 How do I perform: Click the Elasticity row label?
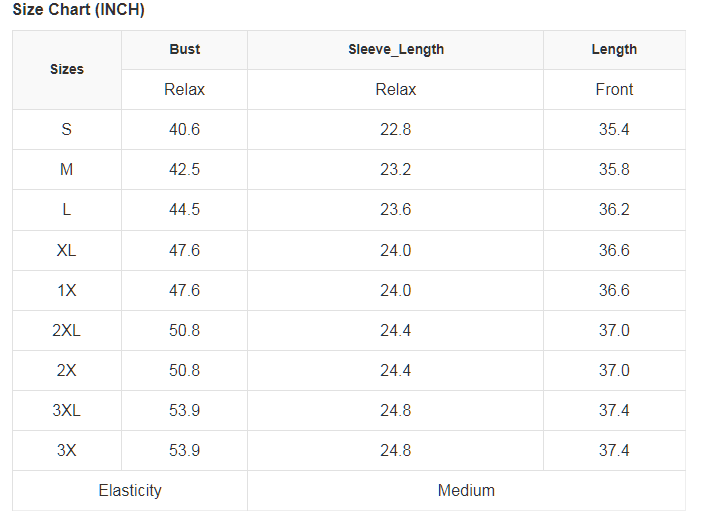(130, 490)
